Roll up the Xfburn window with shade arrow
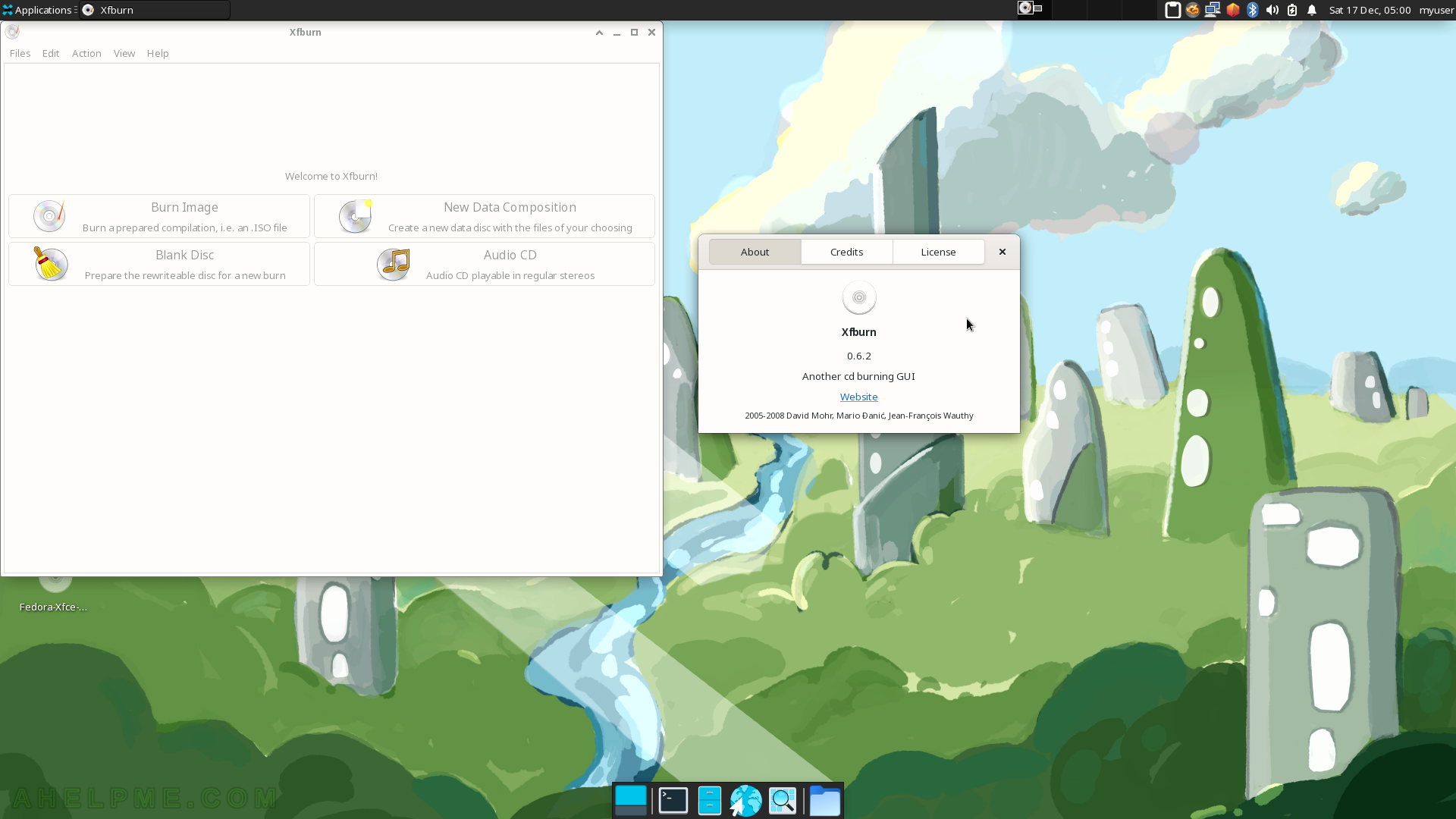 (599, 32)
